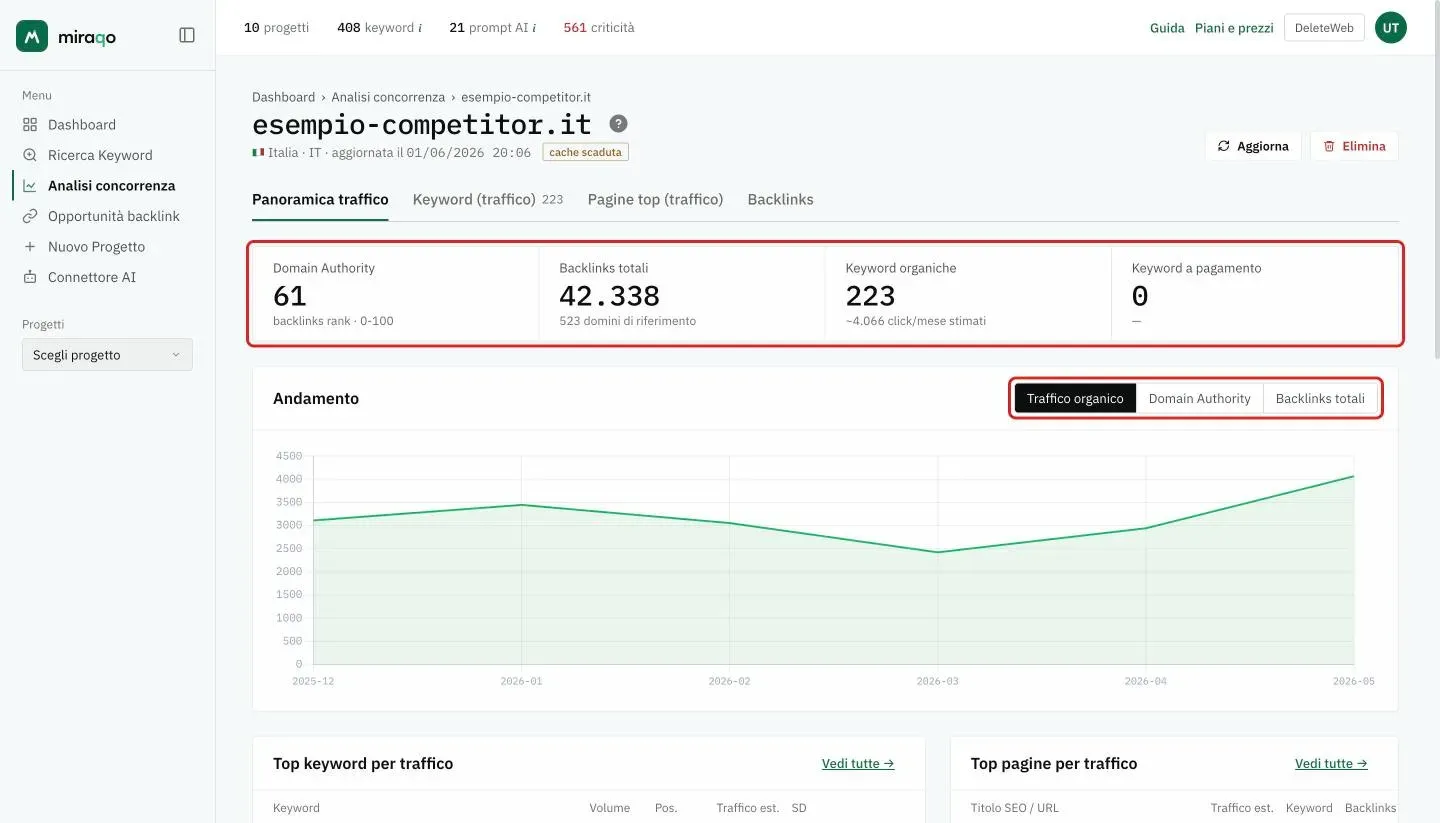1440x823 pixels.
Task: Switch to Pagine top (traffico) tab
Action: point(655,199)
